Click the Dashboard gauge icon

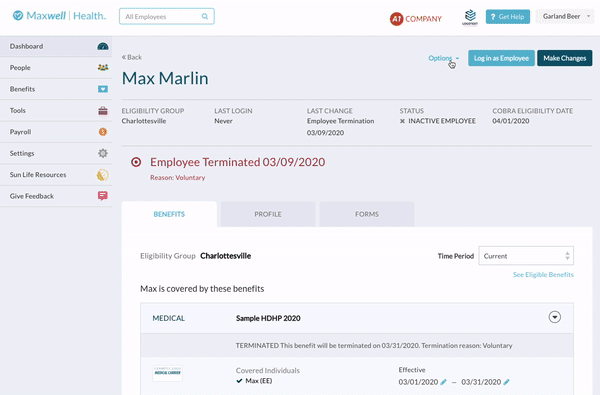[x=103, y=46]
